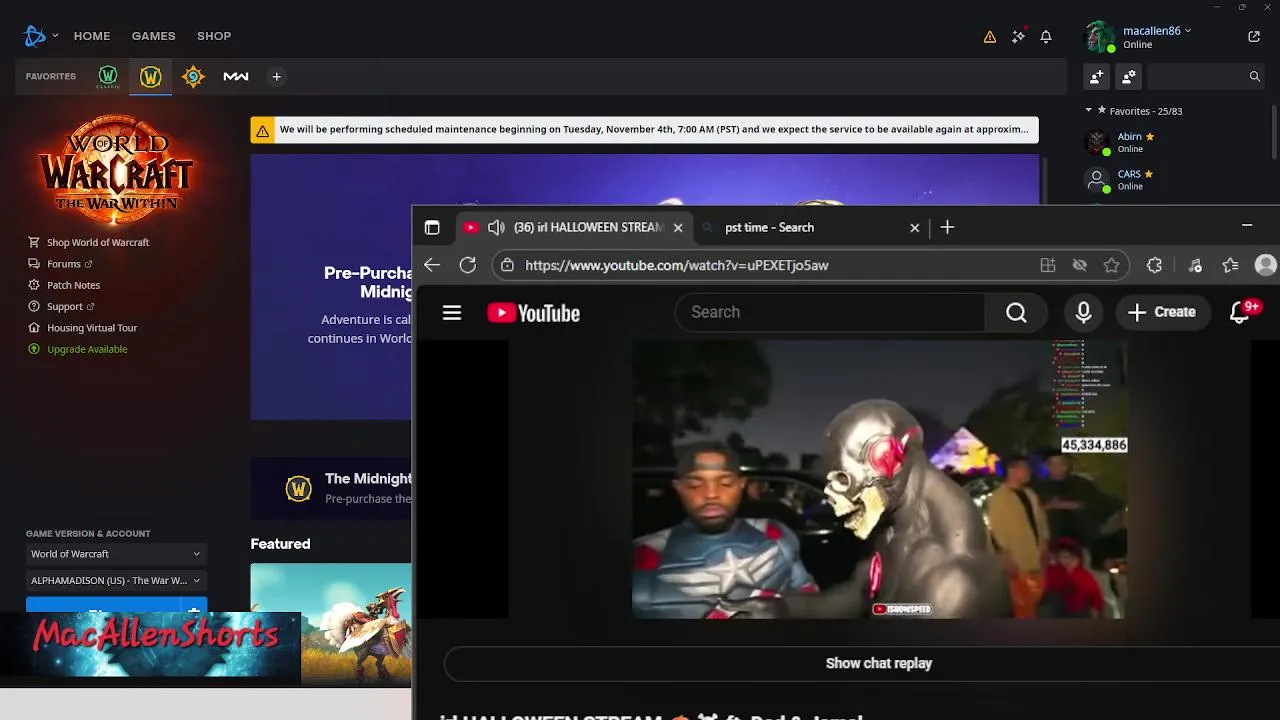Go to YouTube home via logo

tap(534, 313)
